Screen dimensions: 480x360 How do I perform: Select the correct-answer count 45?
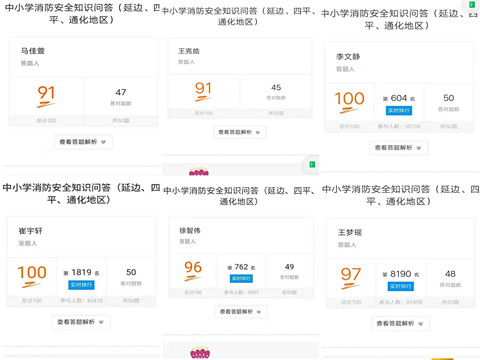pyautogui.click(x=276, y=88)
